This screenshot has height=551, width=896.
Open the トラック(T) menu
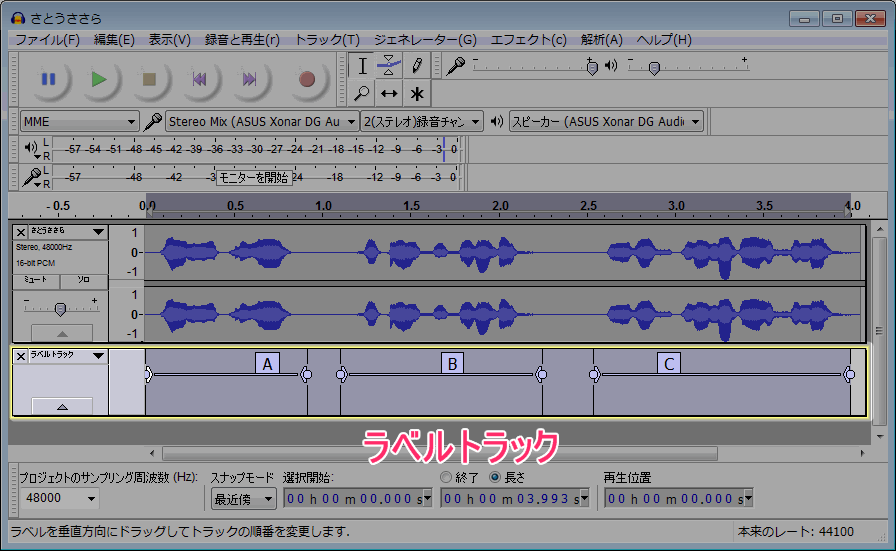click(x=327, y=39)
